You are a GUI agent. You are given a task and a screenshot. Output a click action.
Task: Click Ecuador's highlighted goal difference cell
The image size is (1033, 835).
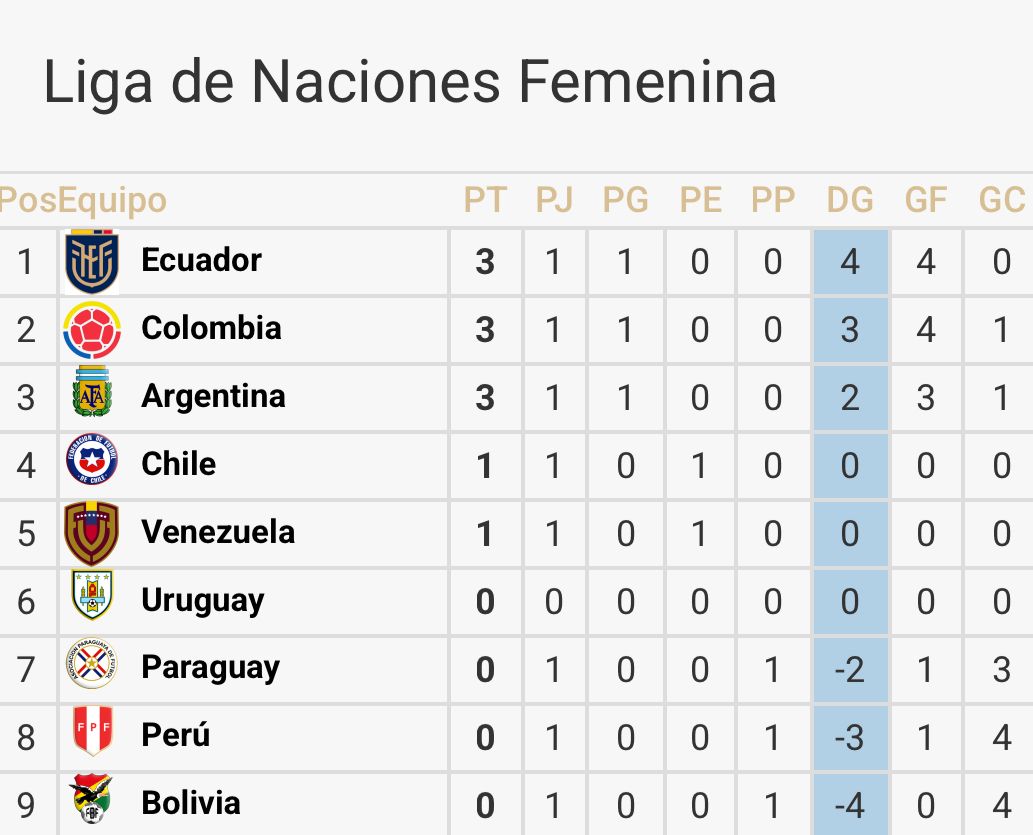[850, 262]
